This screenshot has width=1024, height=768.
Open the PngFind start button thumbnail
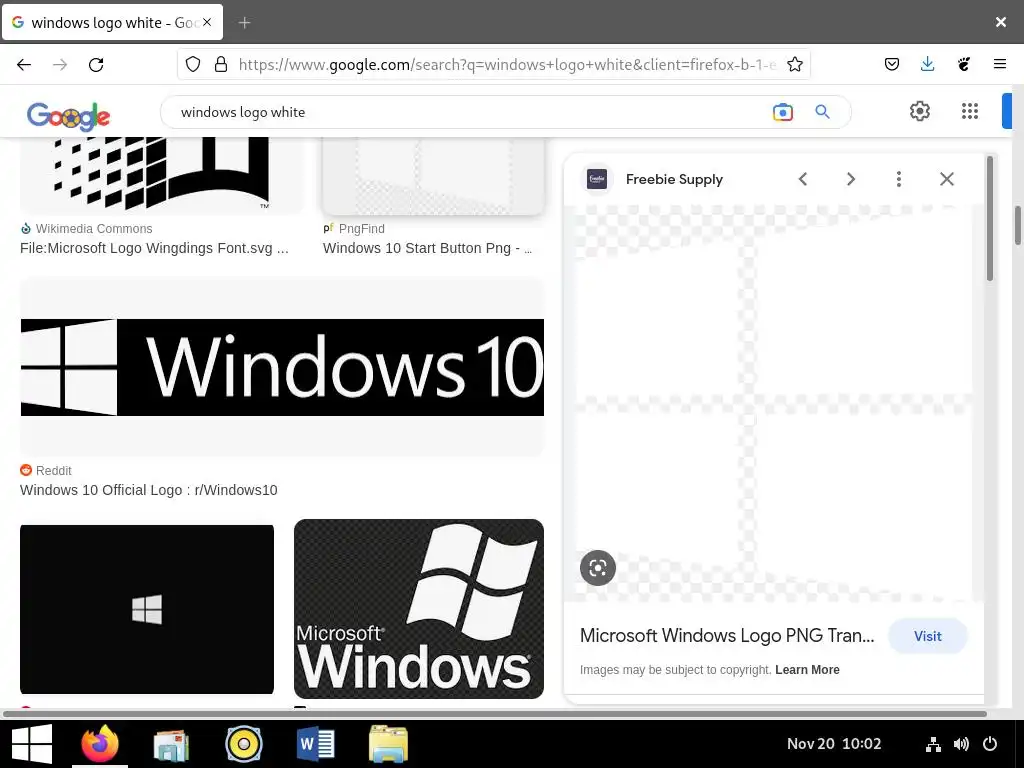tap(433, 175)
